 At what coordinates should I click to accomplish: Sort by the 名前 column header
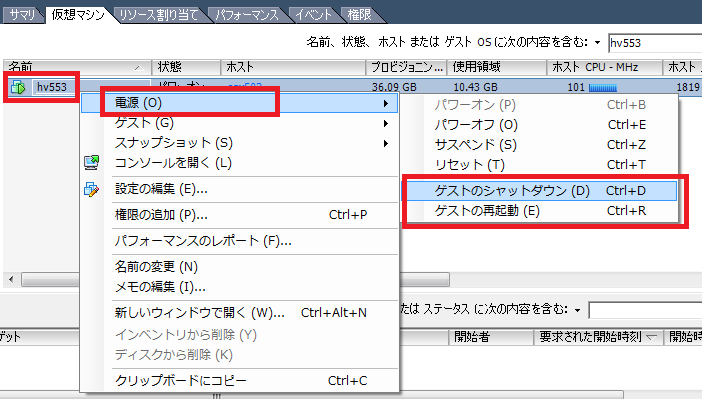coord(77,67)
